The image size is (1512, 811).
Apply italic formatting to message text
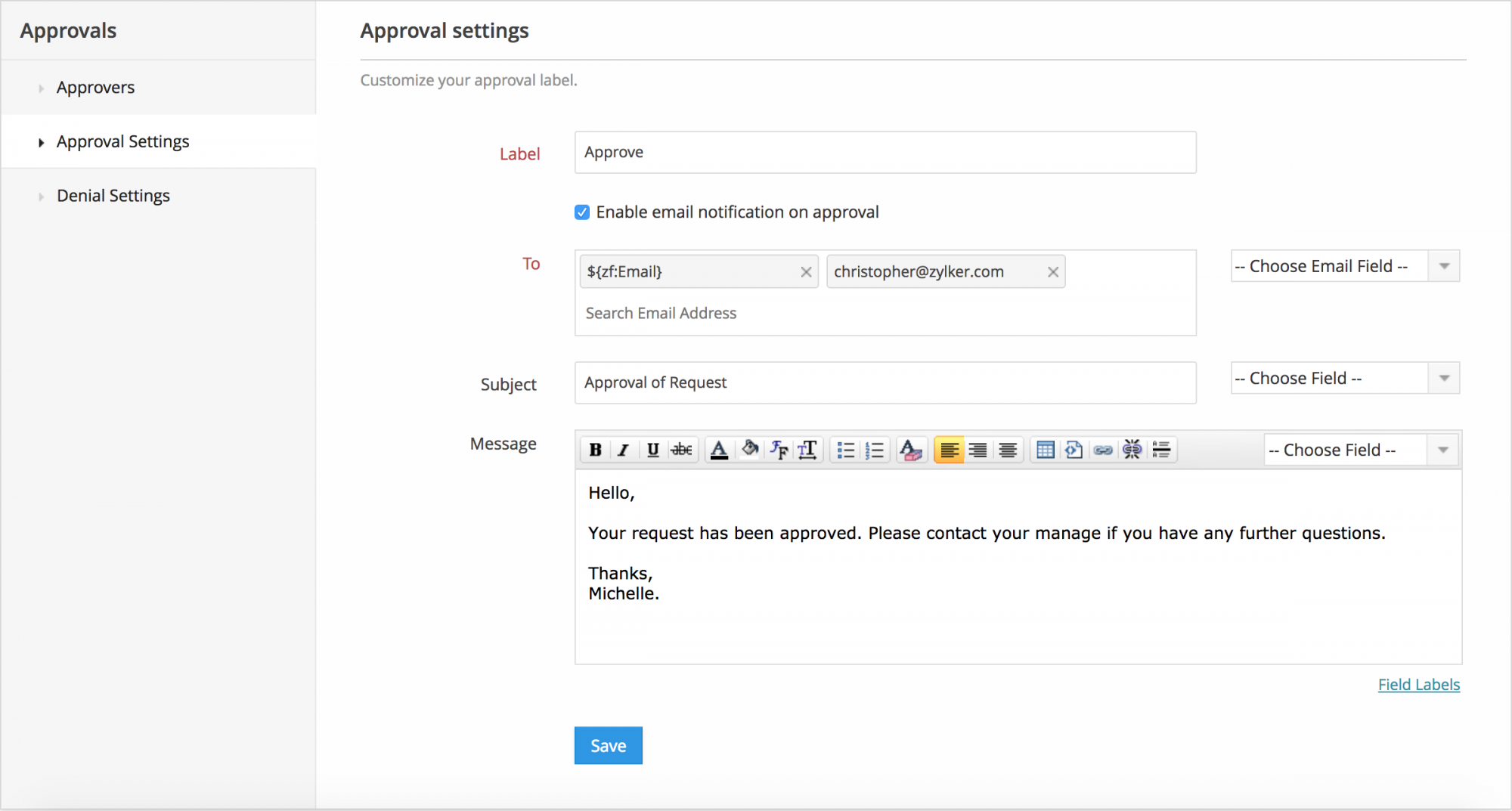tap(623, 450)
